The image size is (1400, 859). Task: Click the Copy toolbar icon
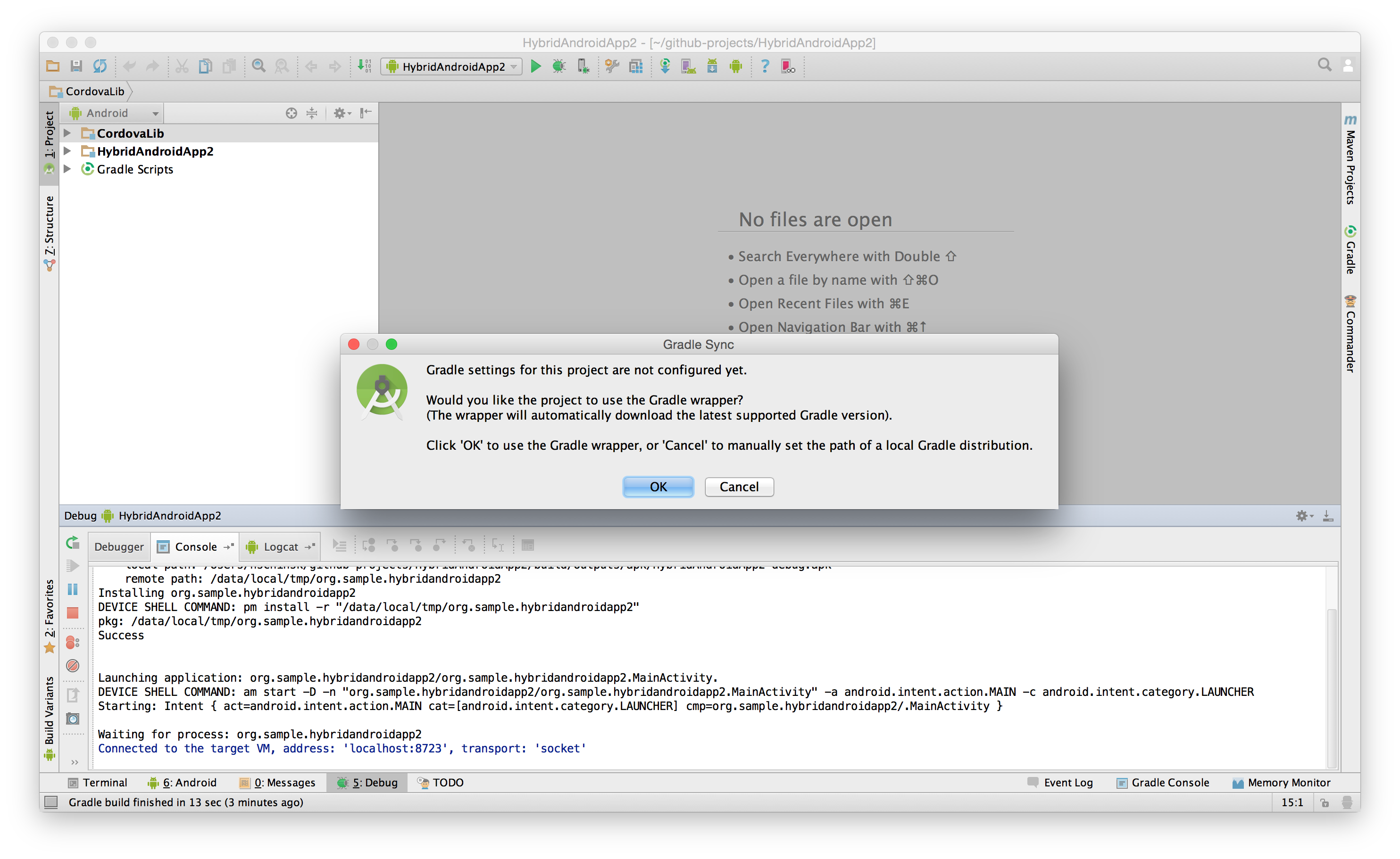click(205, 66)
